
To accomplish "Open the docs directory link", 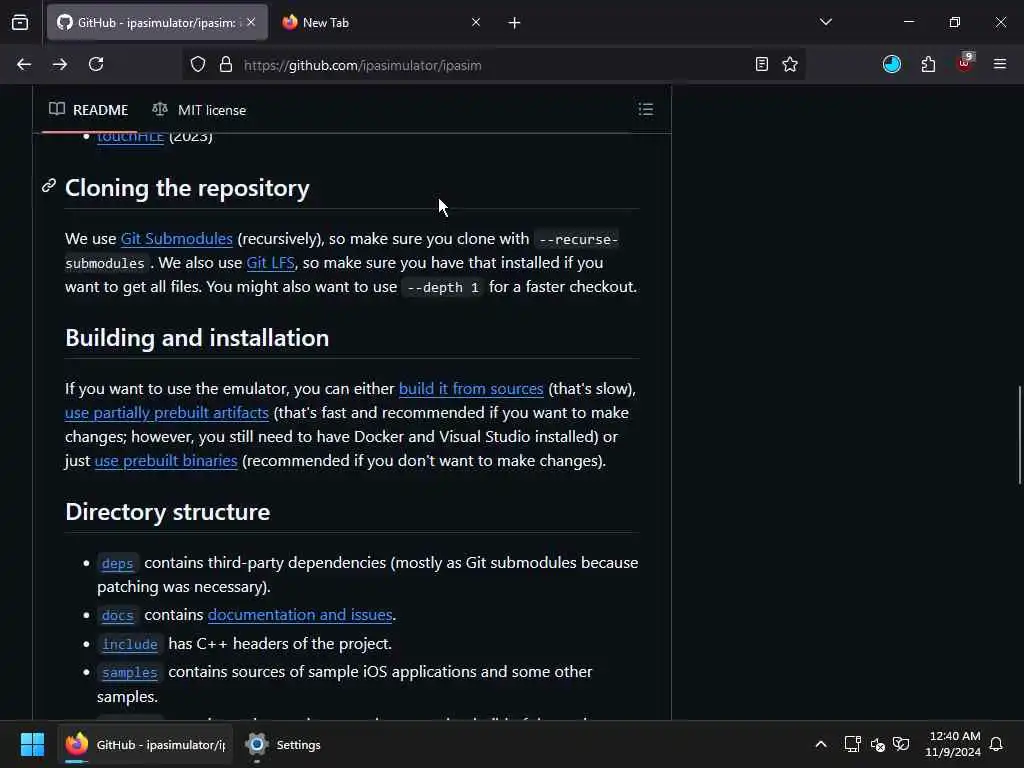I will 117,615.
